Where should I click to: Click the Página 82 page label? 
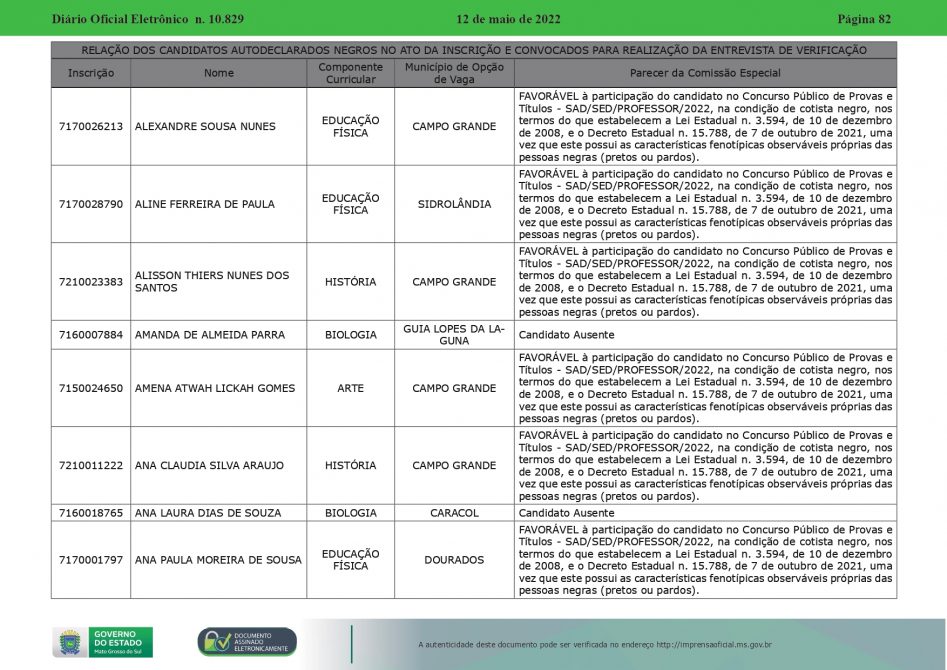(863, 19)
